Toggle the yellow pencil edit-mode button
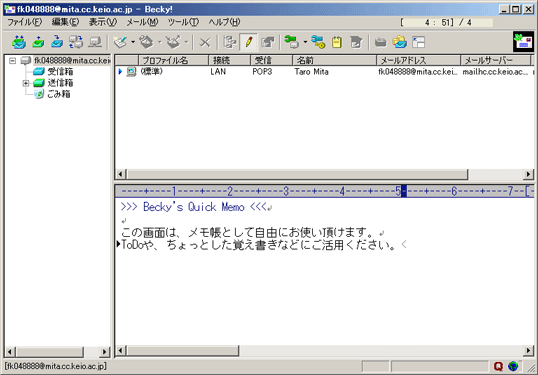Image resolution: width=538 pixels, height=375 pixels. pyautogui.click(x=249, y=42)
